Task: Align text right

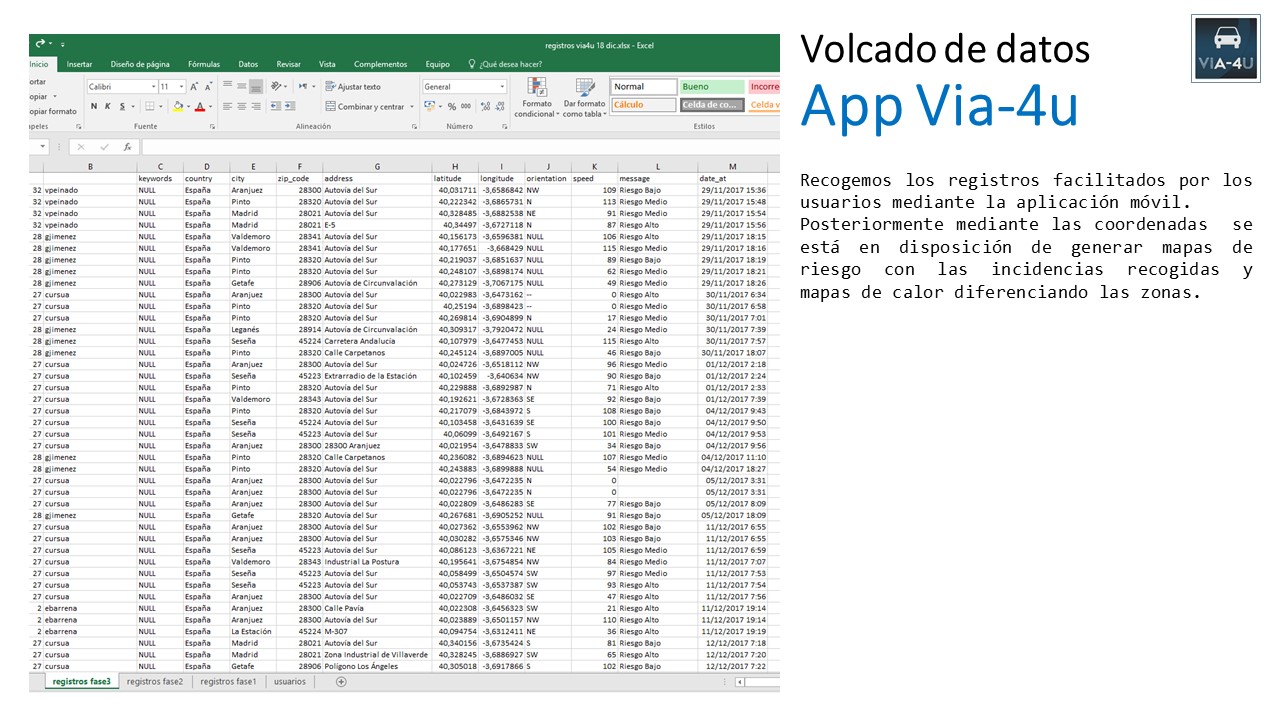Action: [256, 107]
